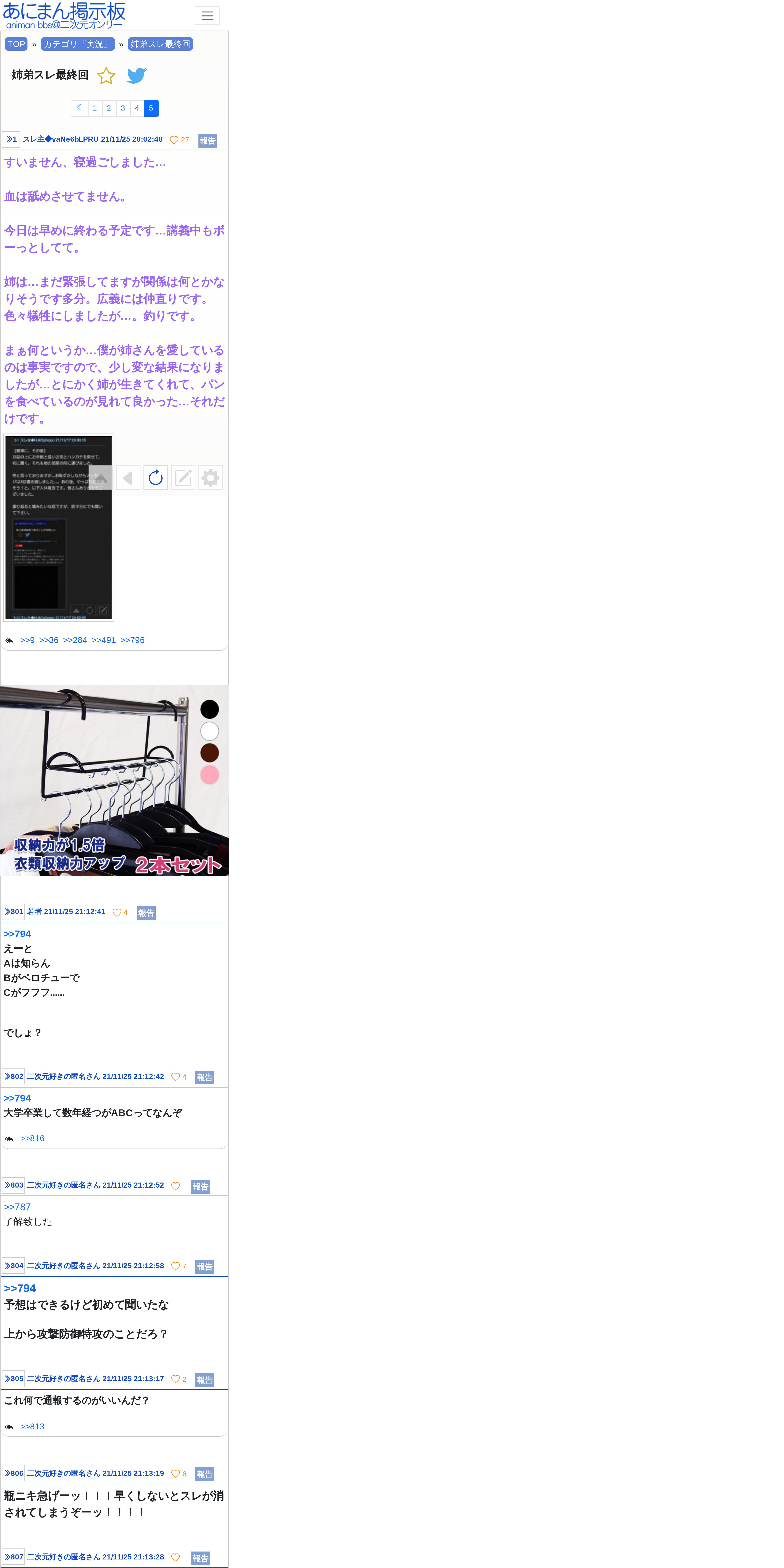784x1568 pixels.
Task: Share thread via the Twitter bird icon
Action: [x=136, y=76]
